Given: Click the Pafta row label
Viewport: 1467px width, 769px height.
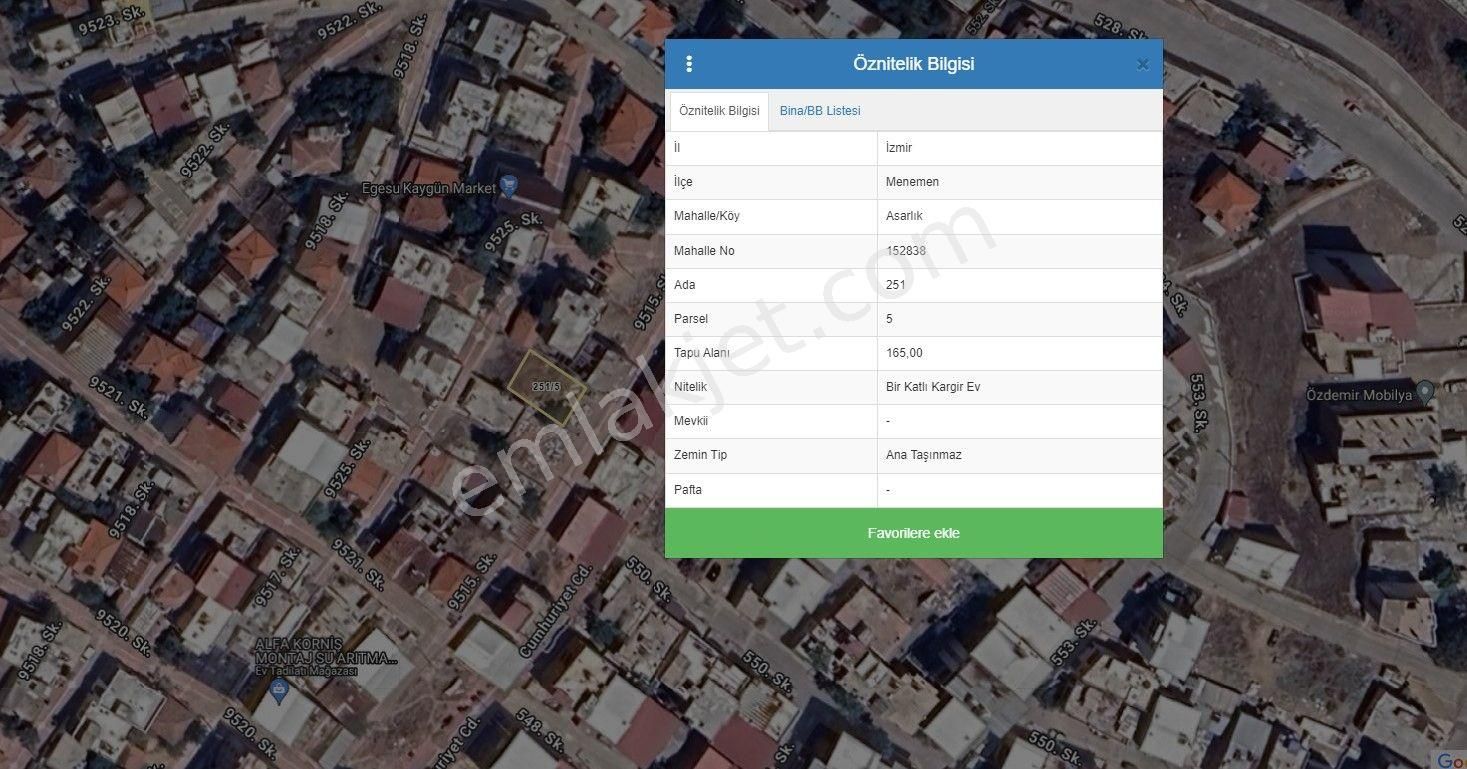Looking at the screenshot, I should click(x=688, y=490).
